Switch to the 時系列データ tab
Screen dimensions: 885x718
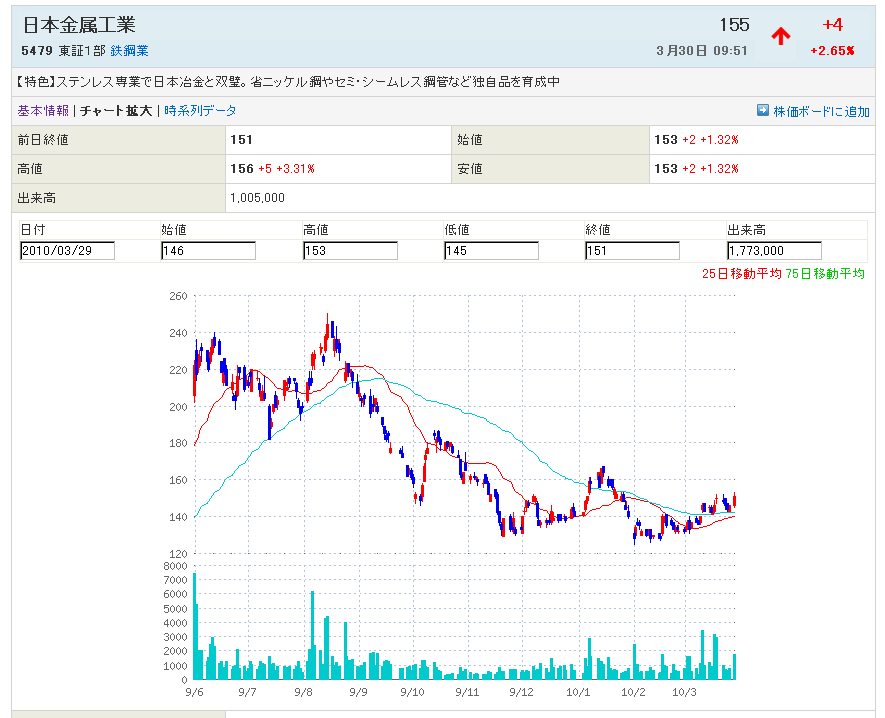200,111
